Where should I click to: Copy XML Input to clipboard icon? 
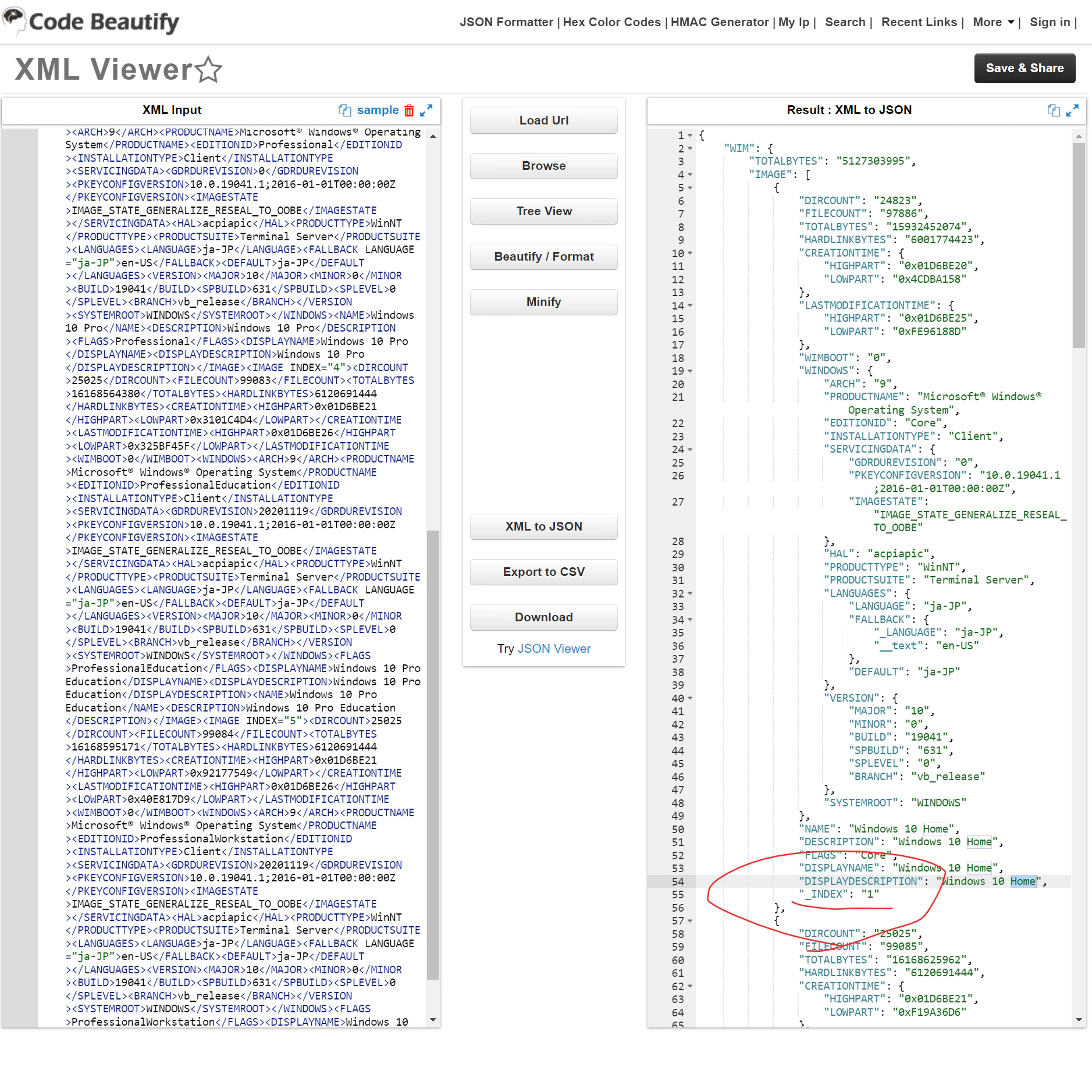(x=344, y=110)
